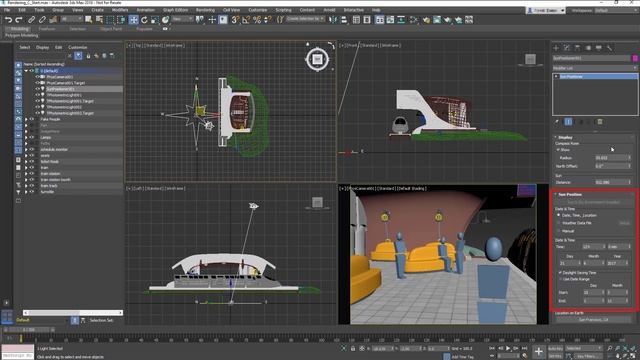Collapse the 0 (default) layer tree

[26, 71]
